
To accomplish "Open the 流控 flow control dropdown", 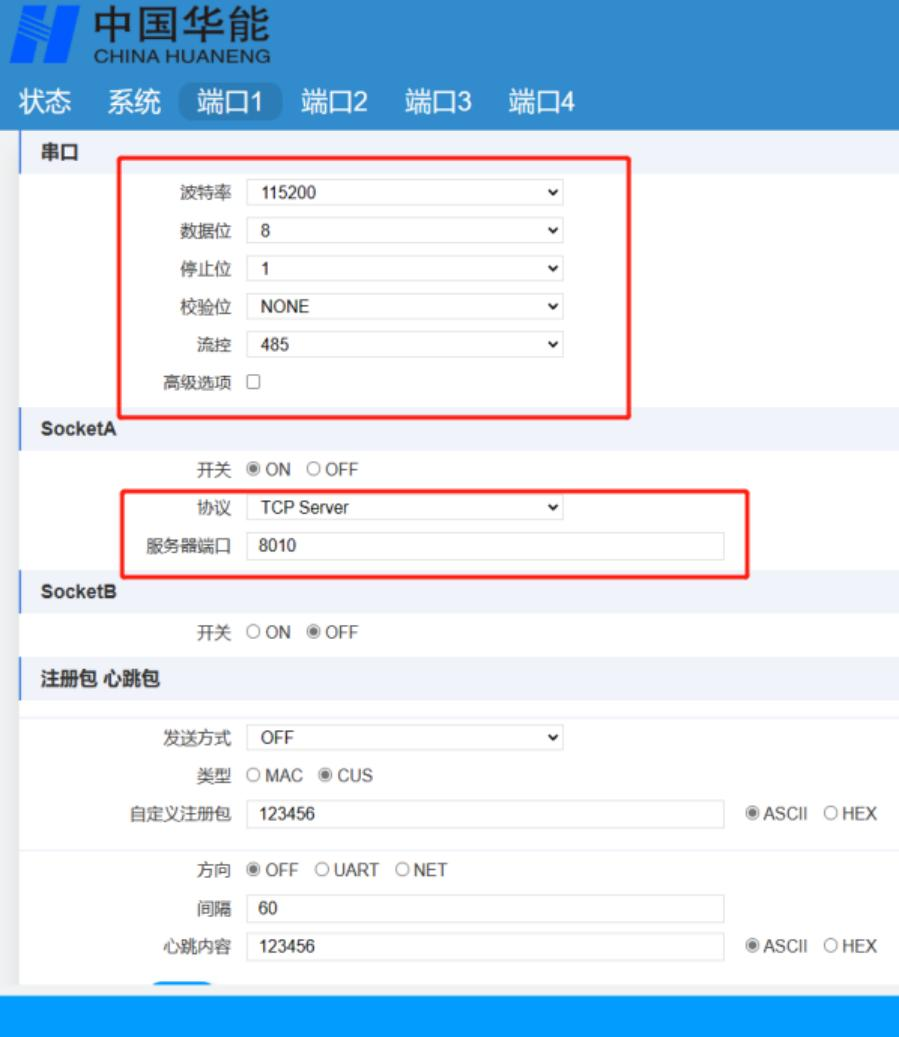I will pos(404,345).
